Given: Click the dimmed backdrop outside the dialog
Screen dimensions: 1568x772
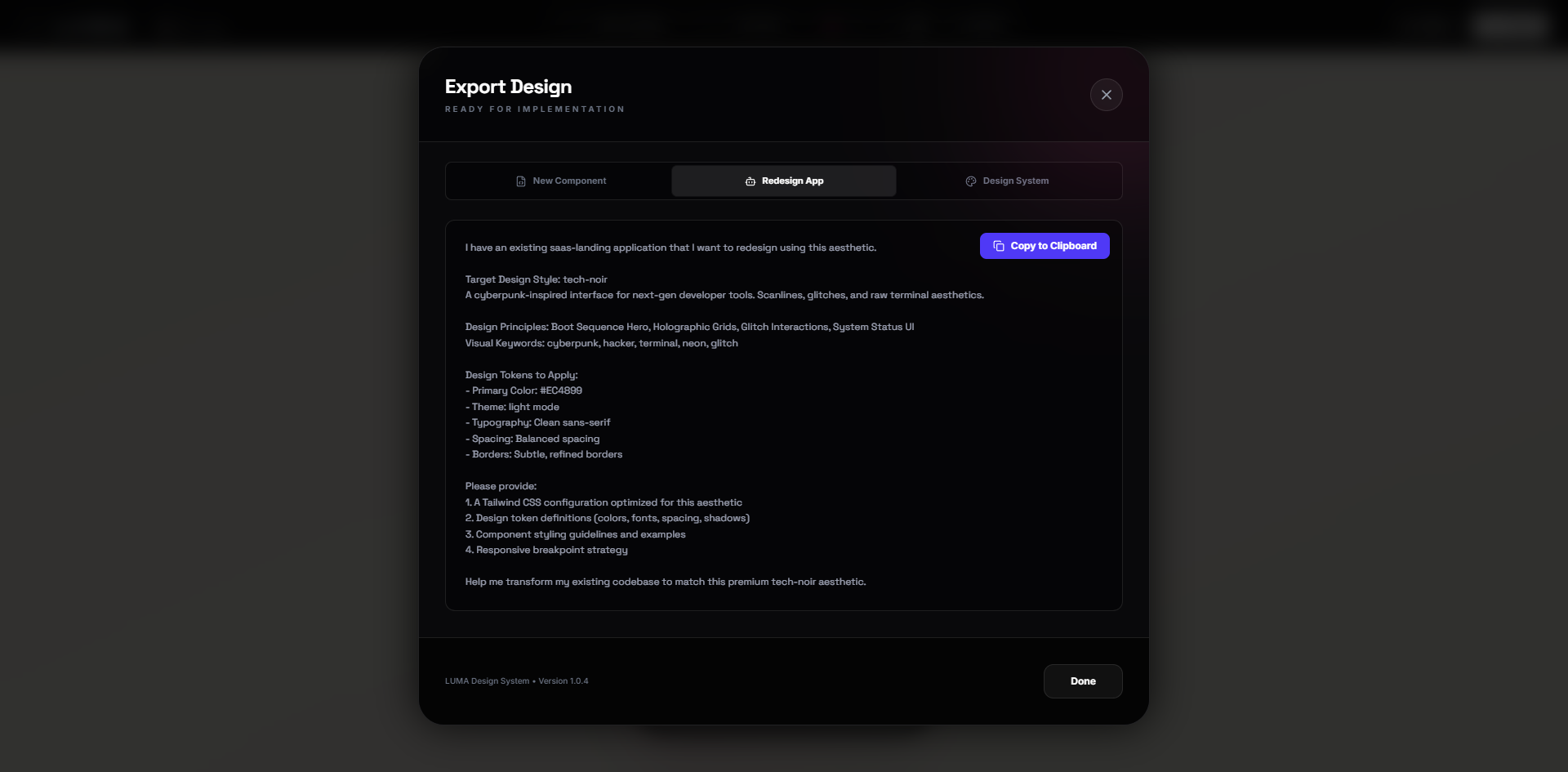Looking at the screenshot, I should click(x=204, y=408).
